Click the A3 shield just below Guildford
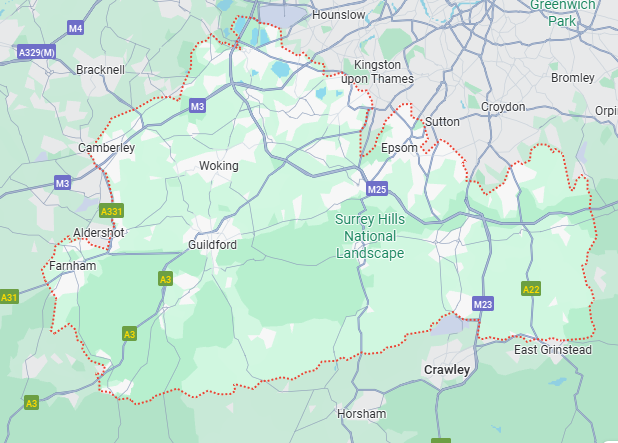Viewport: 618px width, 443px height. click(166, 279)
